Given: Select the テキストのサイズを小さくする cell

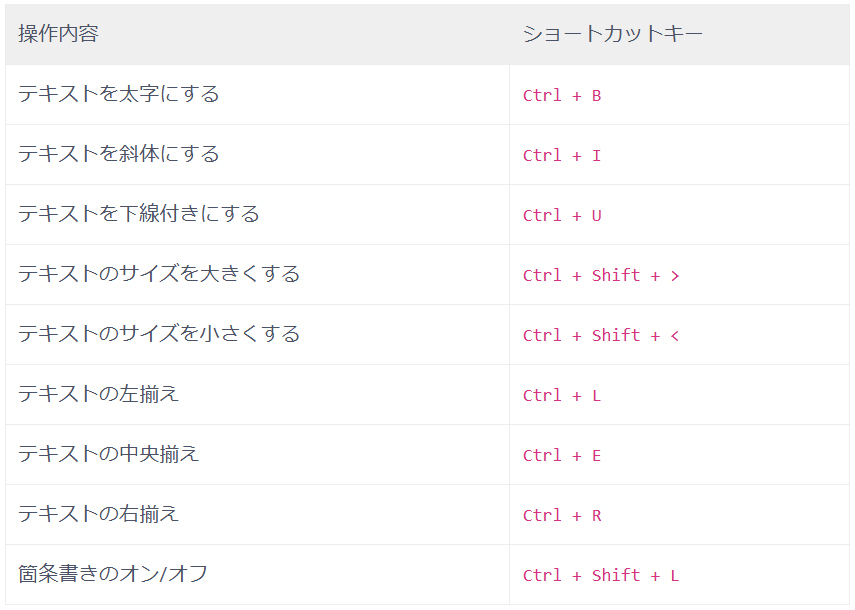Looking at the screenshot, I should (159, 334).
